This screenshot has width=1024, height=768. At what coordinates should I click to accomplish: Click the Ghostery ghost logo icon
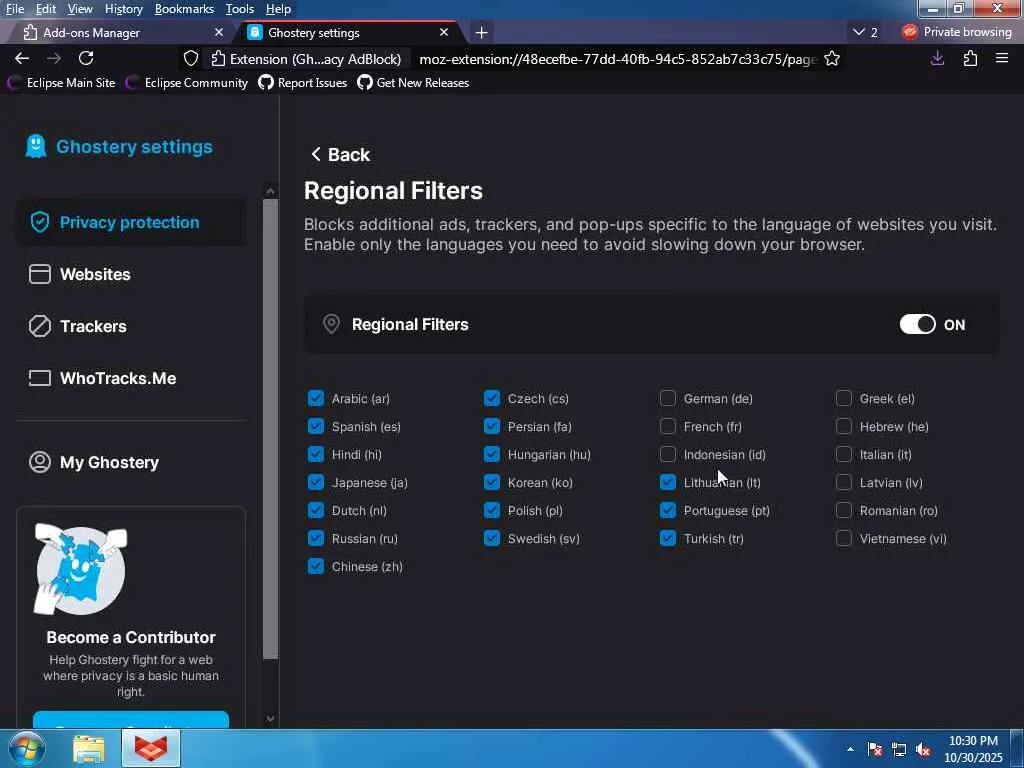(36, 146)
